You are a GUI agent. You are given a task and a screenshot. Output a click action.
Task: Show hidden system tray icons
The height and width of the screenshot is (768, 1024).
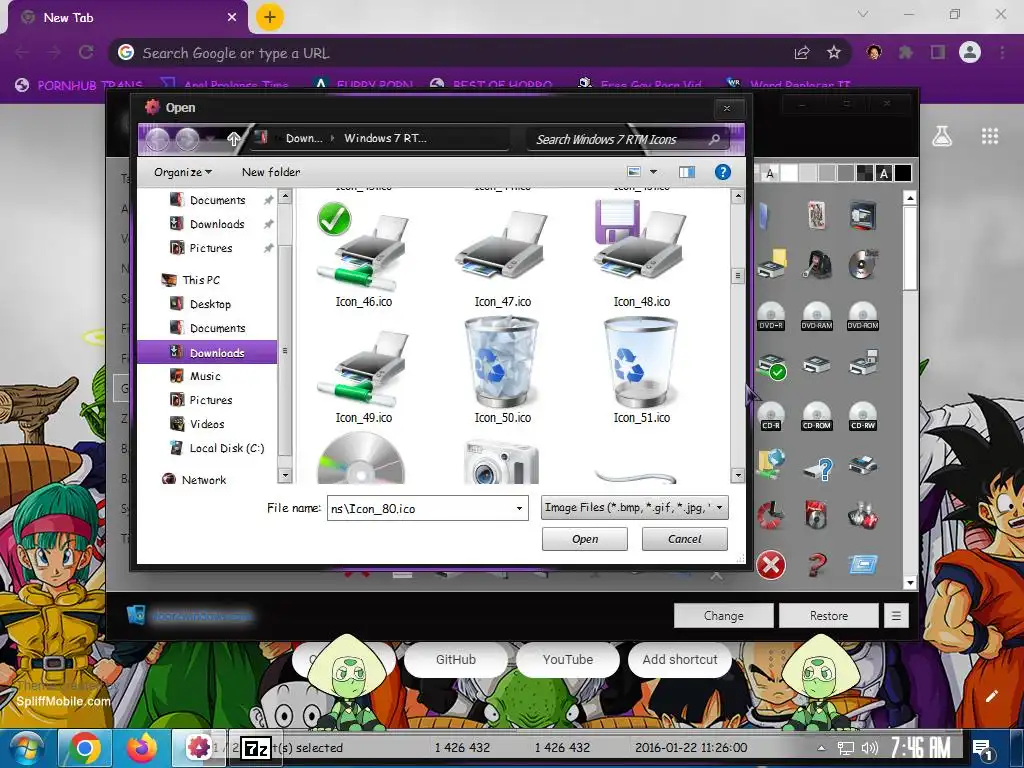(x=821, y=748)
